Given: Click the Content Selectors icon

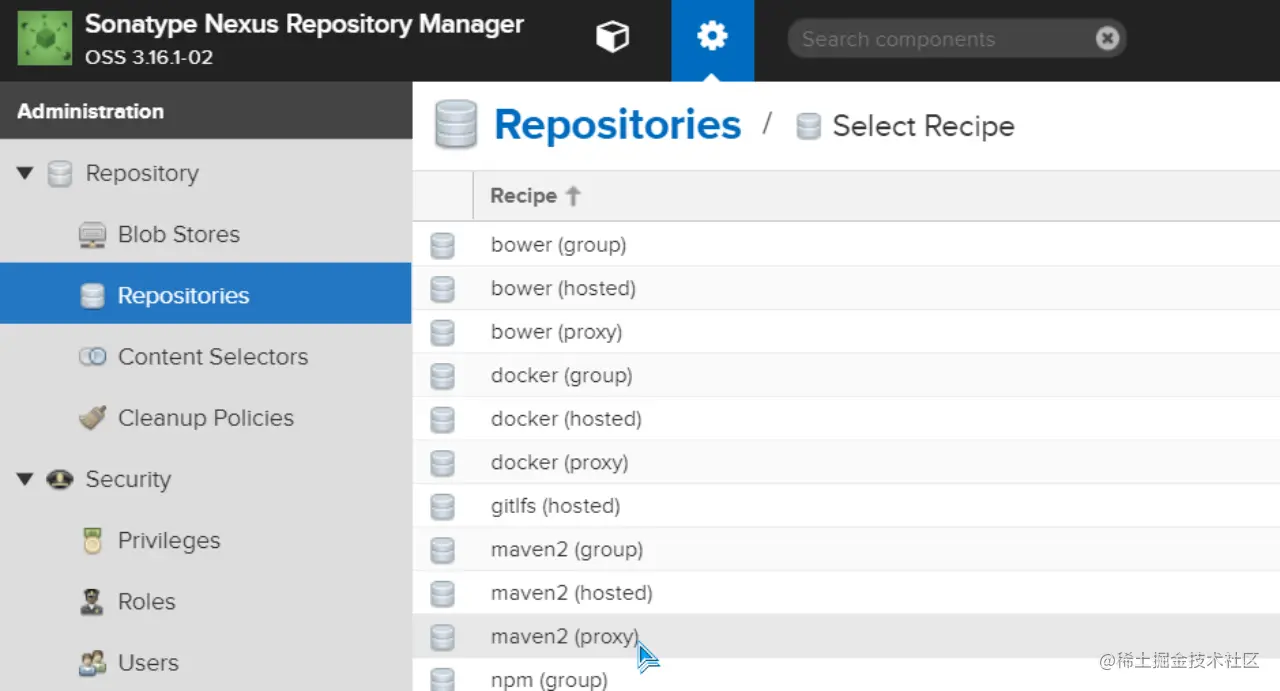Looking at the screenshot, I should 92,357.
